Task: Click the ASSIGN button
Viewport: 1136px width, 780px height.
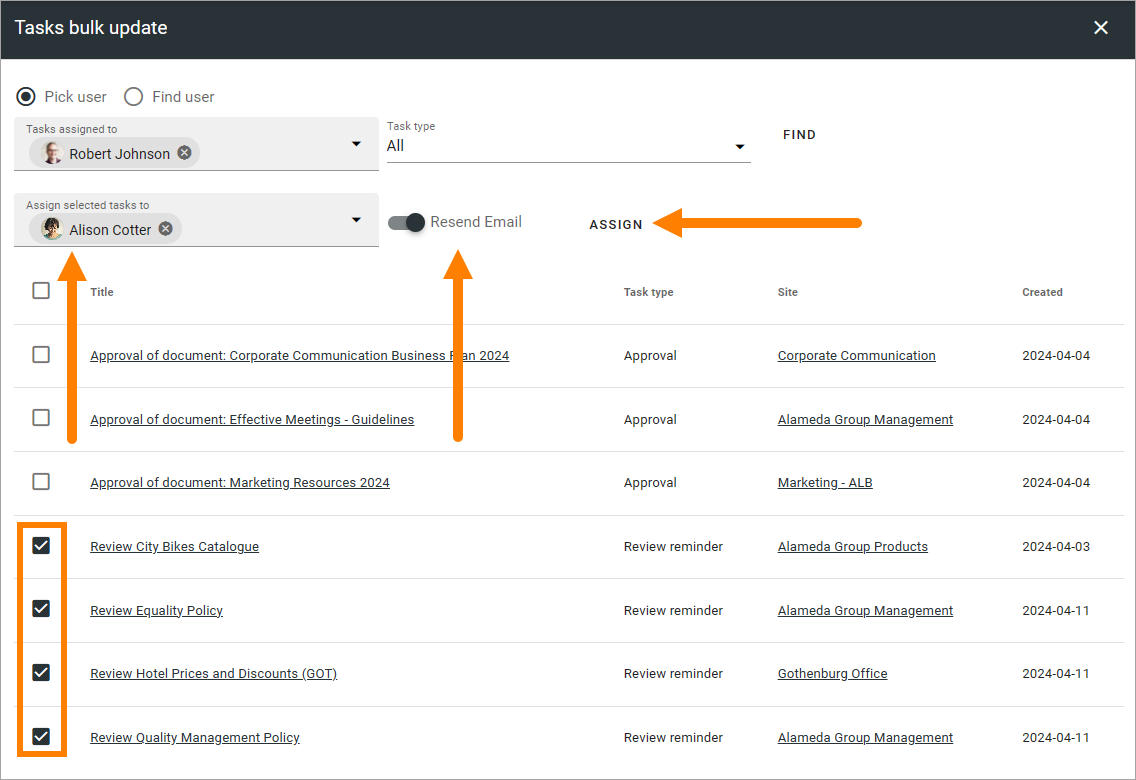Action: 616,225
